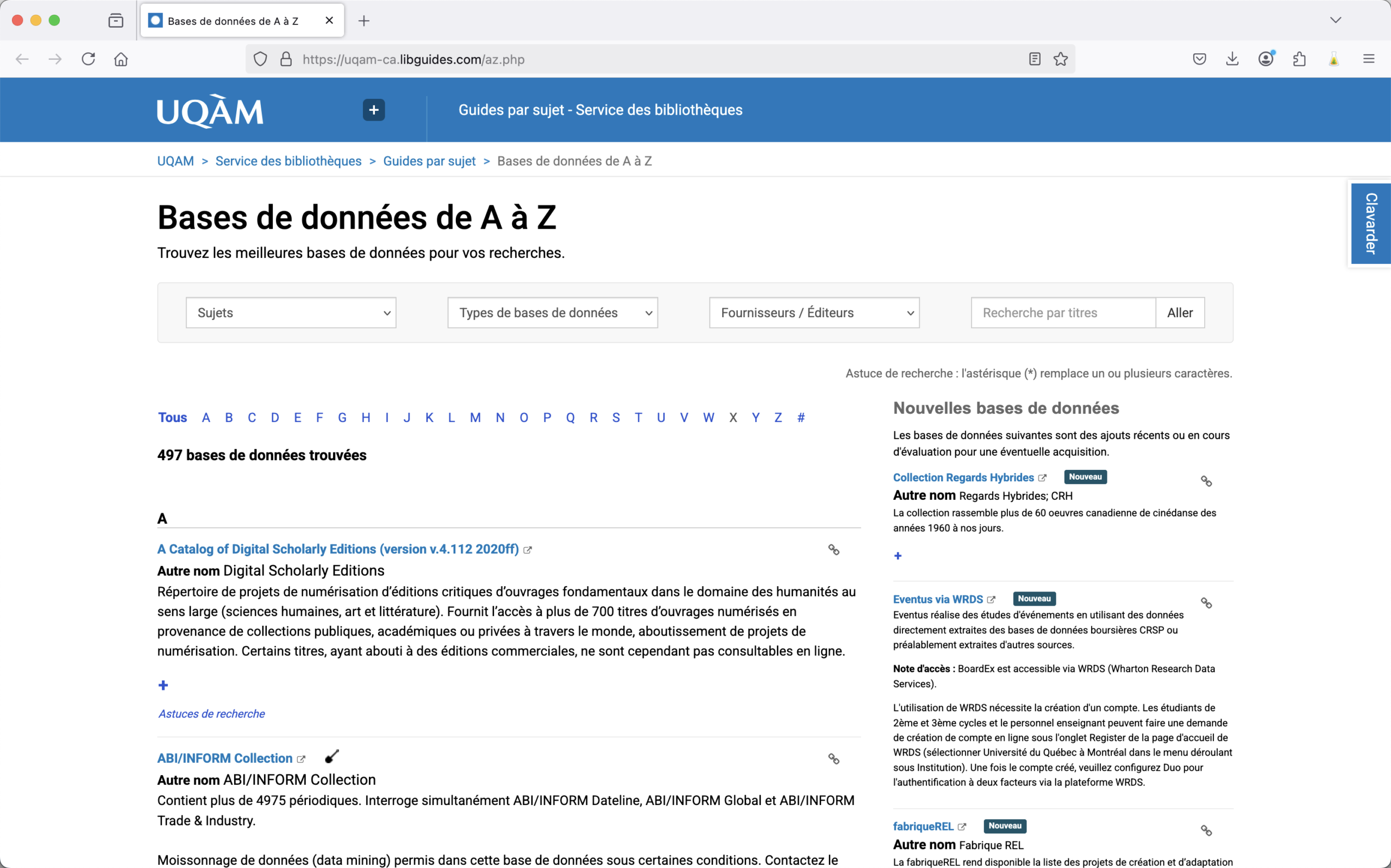Expand details plus under Digital Scholarly Editions
The width and height of the screenshot is (1391, 868).
163,685
